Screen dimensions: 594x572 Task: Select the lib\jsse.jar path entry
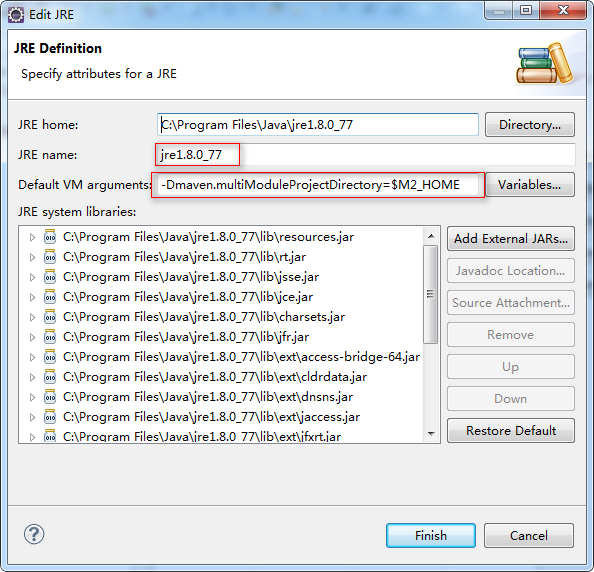(191, 277)
